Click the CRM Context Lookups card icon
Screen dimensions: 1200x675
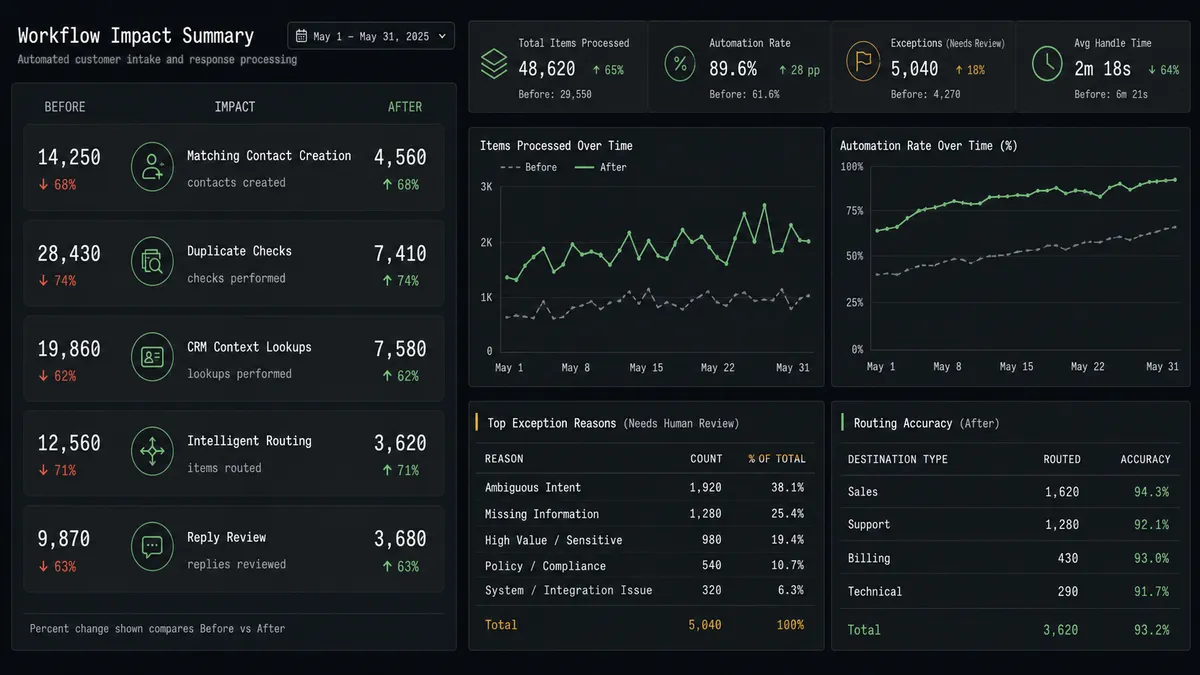[x=152, y=358]
